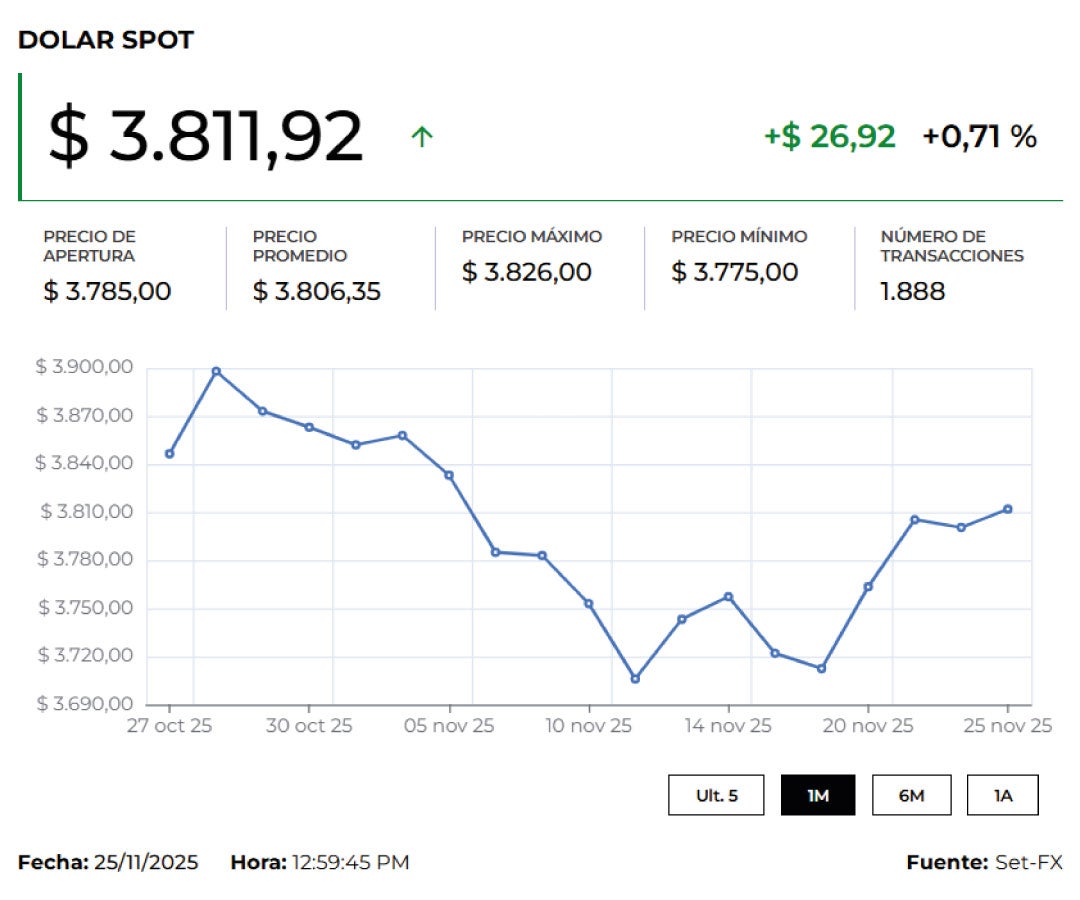The width and height of the screenshot is (1080, 900).
Task: Switch chart to 1M range
Action: click(x=817, y=795)
